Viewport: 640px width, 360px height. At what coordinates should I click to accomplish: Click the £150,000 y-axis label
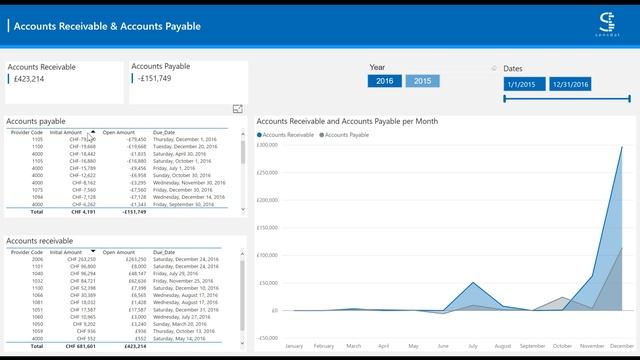point(267,227)
